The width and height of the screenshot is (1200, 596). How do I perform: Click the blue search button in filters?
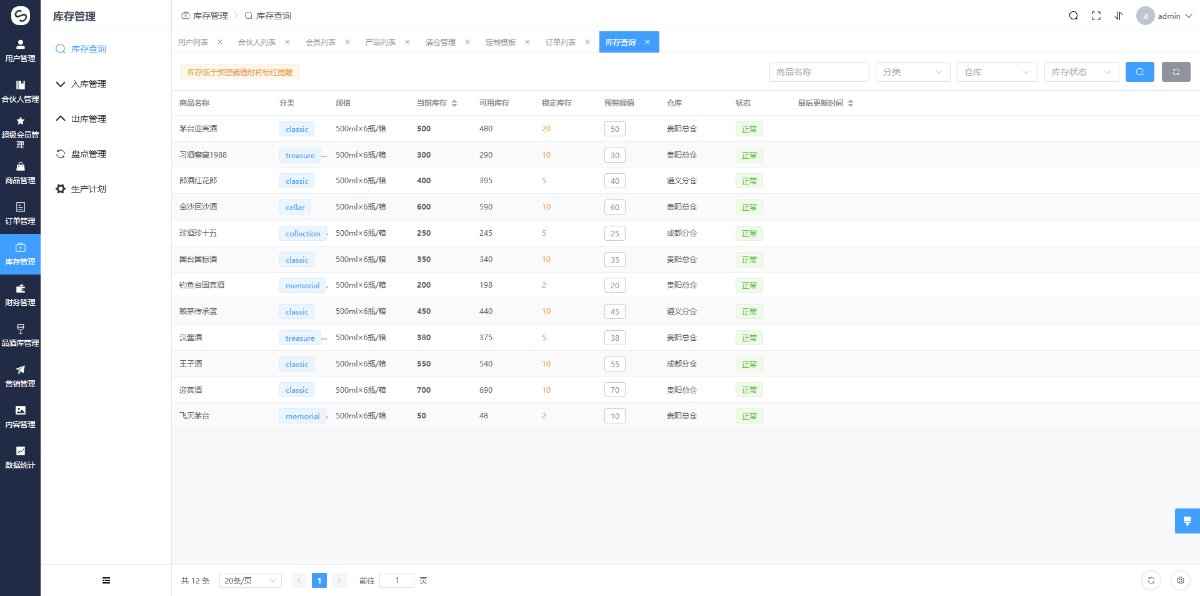click(1140, 71)
